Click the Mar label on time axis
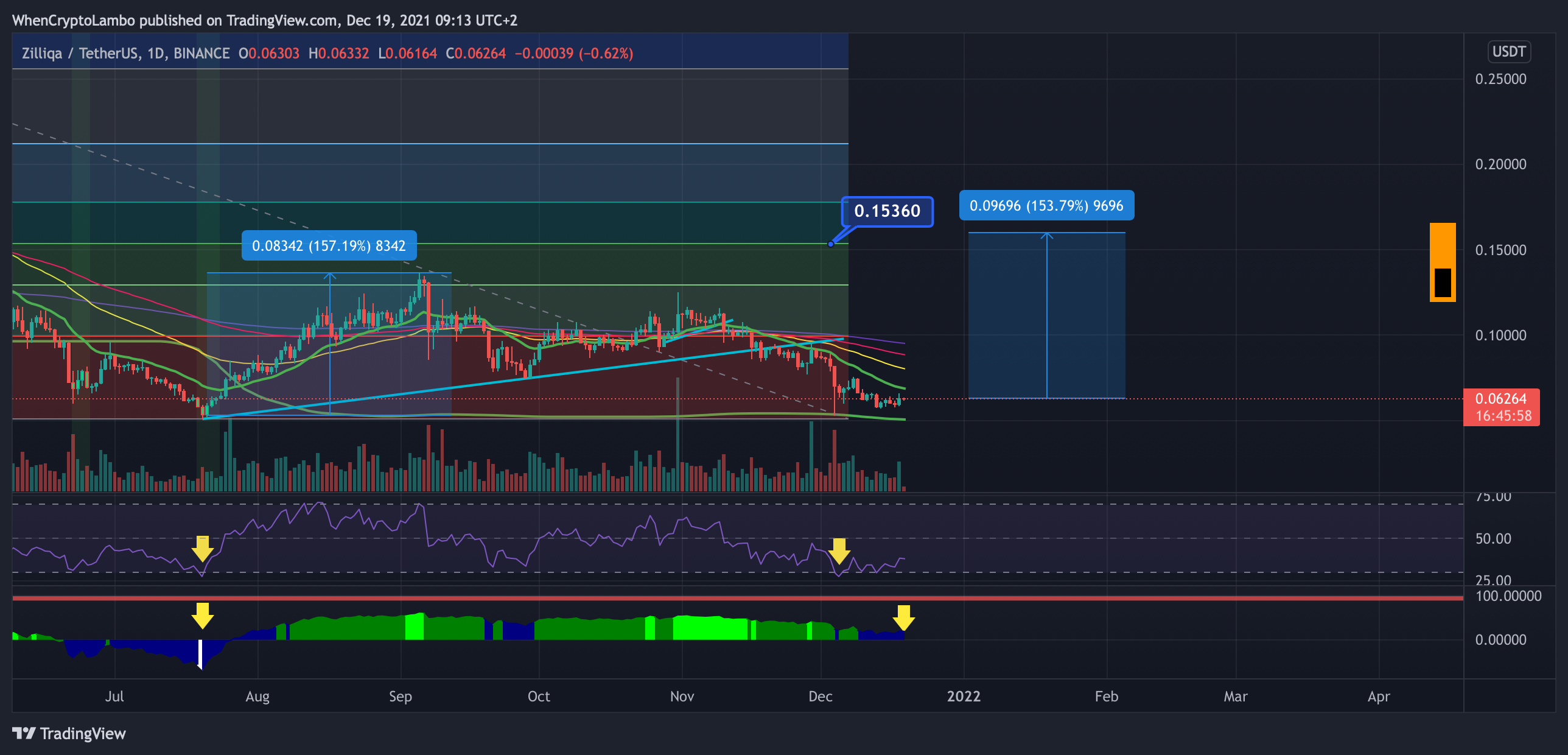 point(1236,696)
